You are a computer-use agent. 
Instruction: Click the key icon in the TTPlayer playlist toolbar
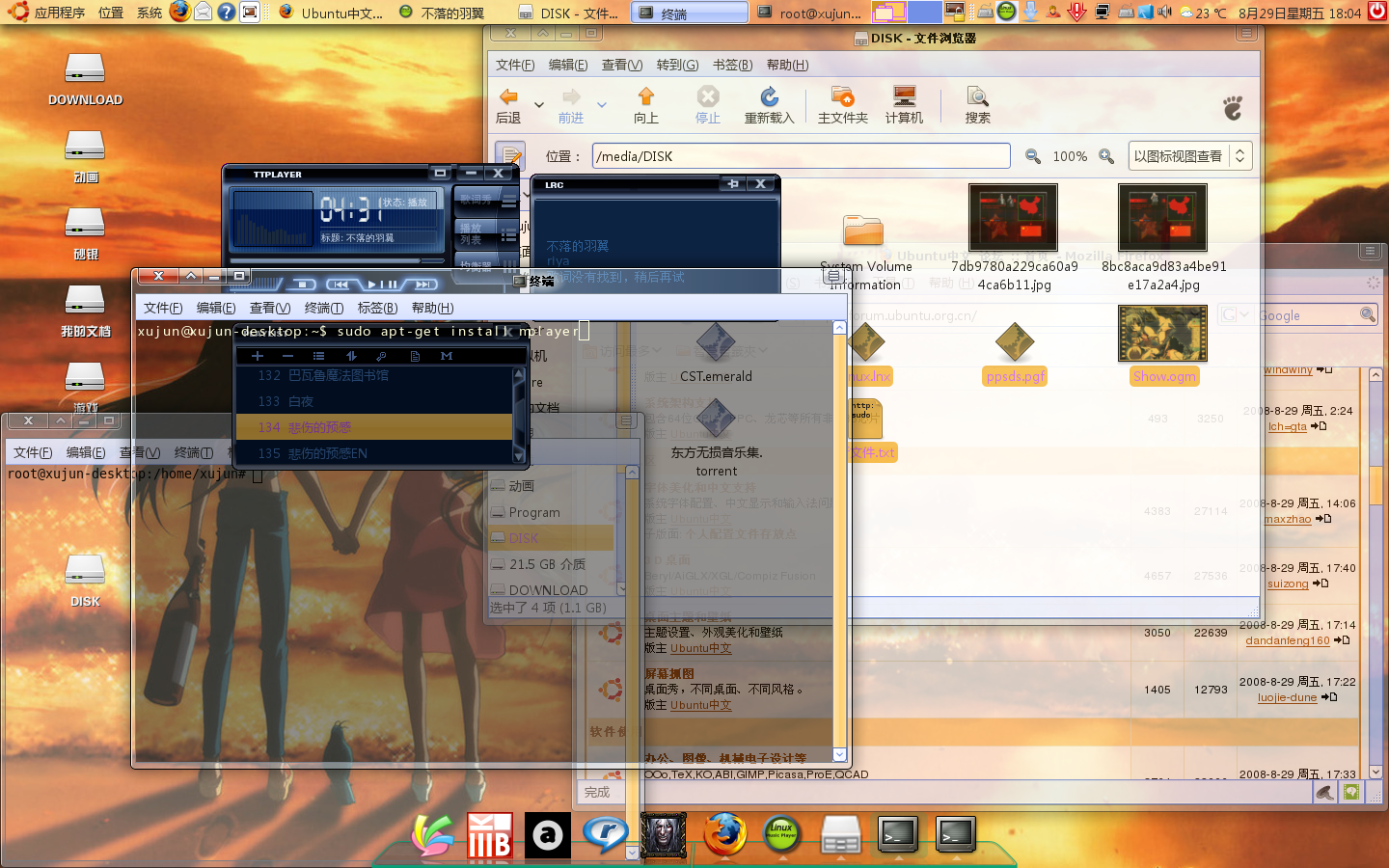pyautogui.click(x=382, y=356)
